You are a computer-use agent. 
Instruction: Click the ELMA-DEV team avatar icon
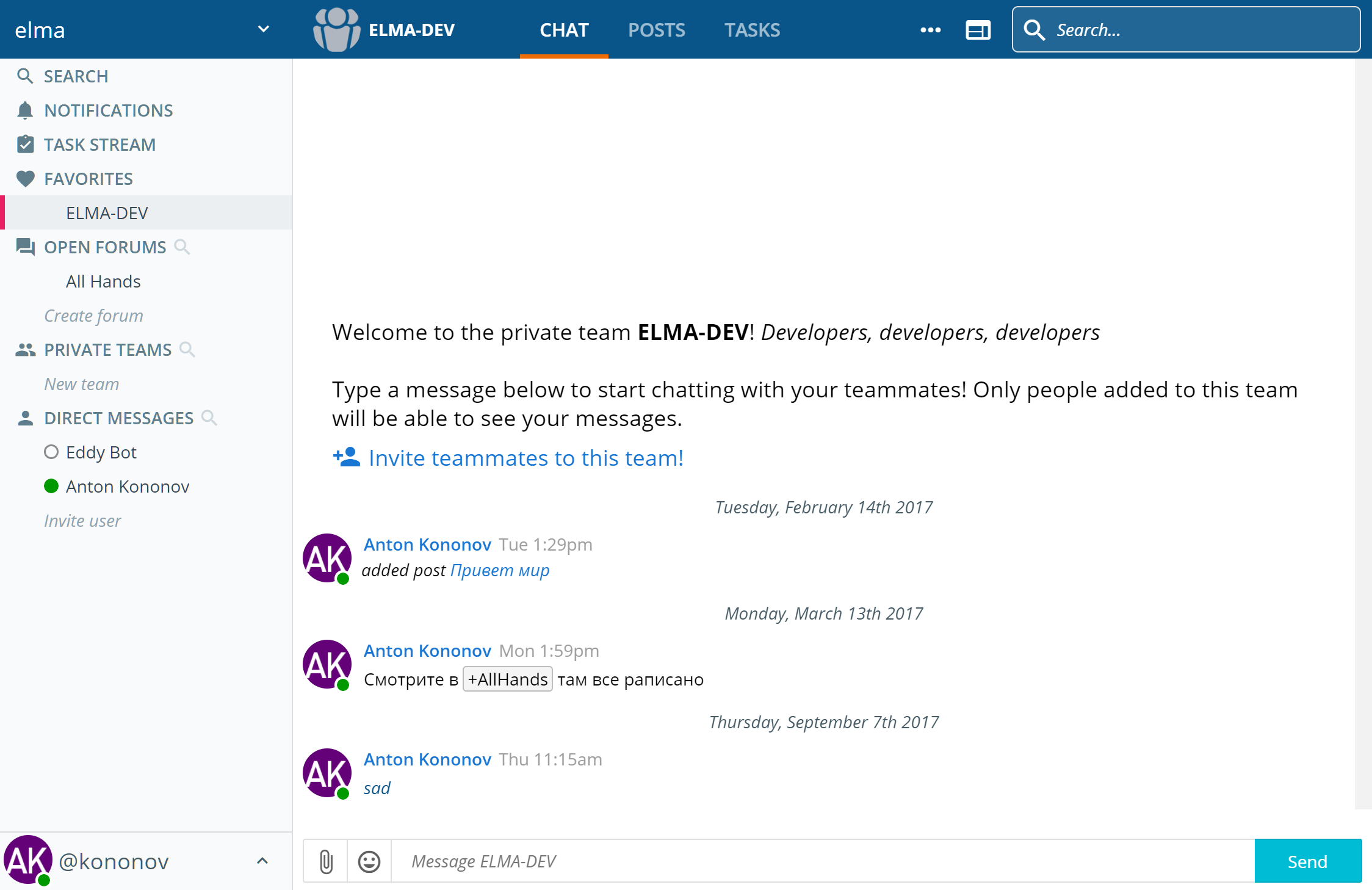coord(336,30)
